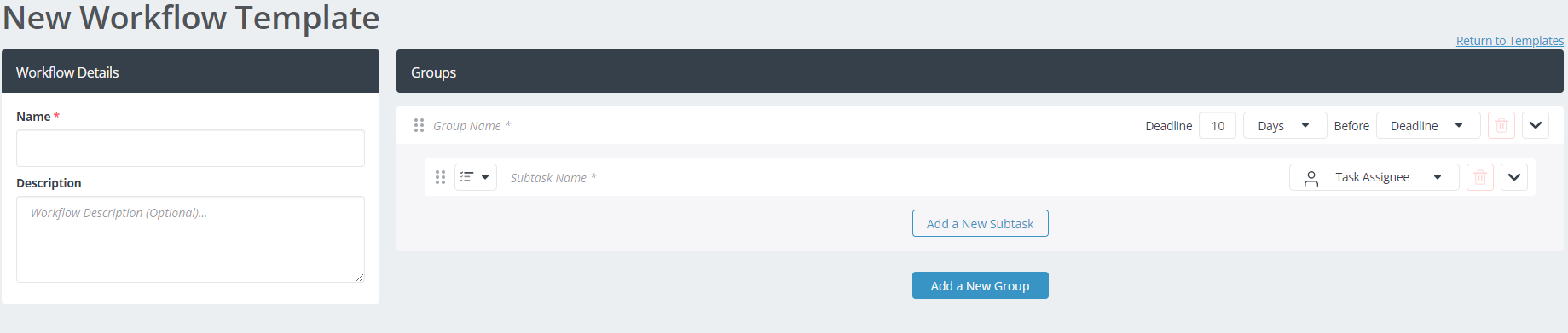
Task: Click the Groups panel header
Action: click(x=980, y=72)
